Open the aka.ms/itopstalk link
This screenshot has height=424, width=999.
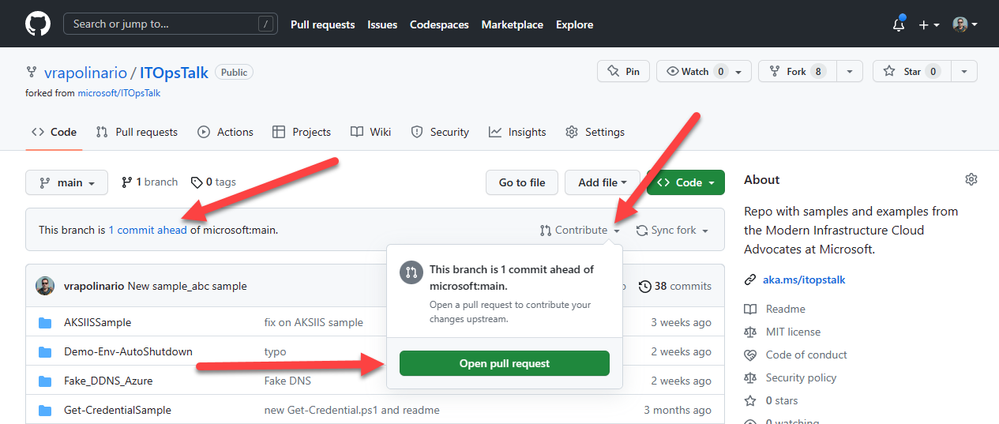coord(804,280)
